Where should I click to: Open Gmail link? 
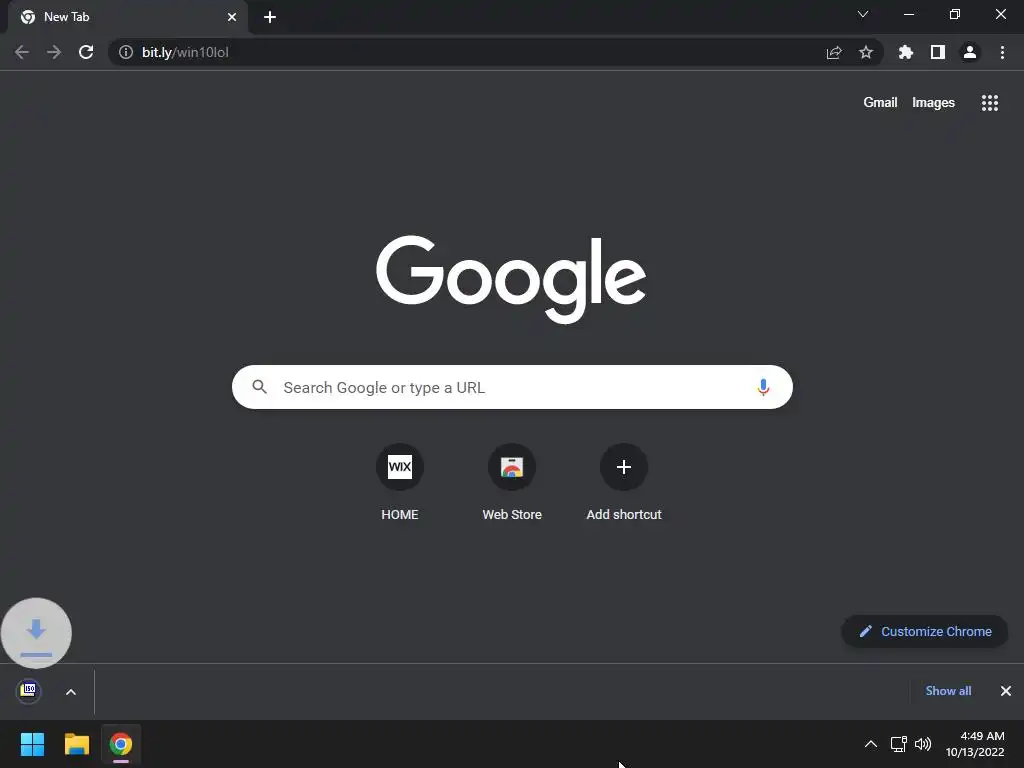point(880,103)
